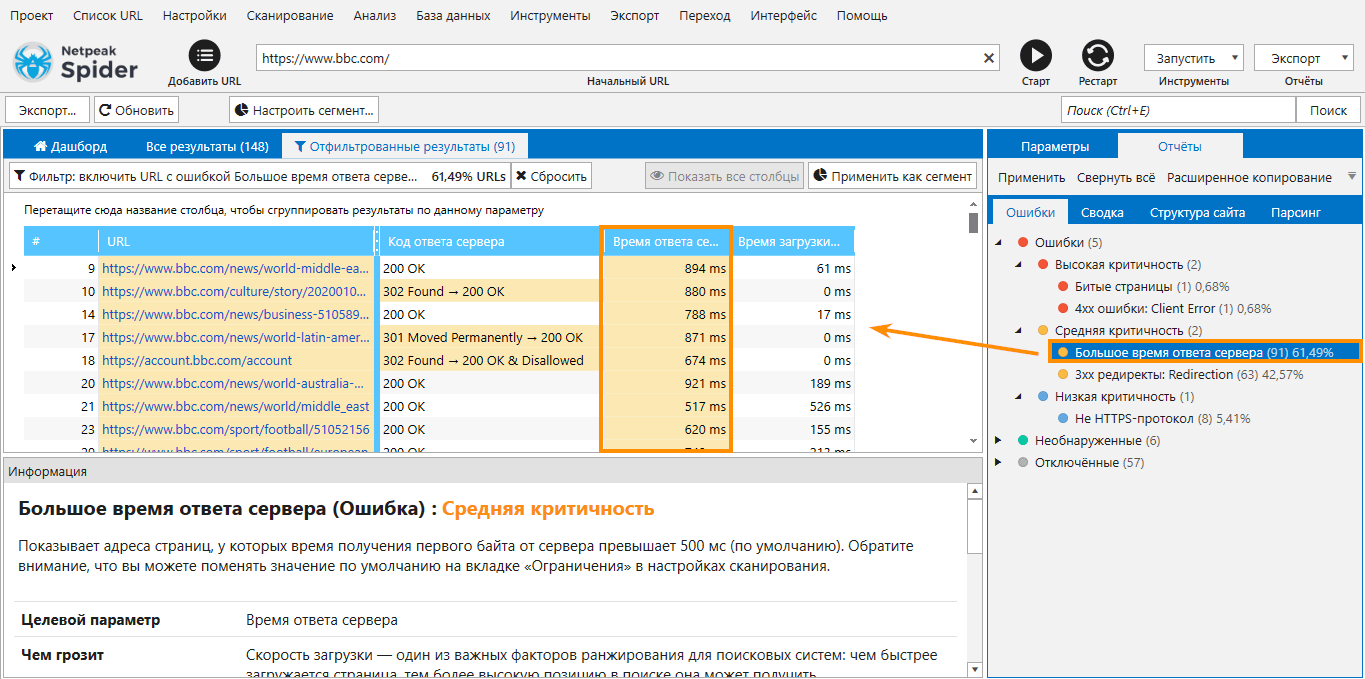Start the crawl with the Старт play icon

point(1036,55)
